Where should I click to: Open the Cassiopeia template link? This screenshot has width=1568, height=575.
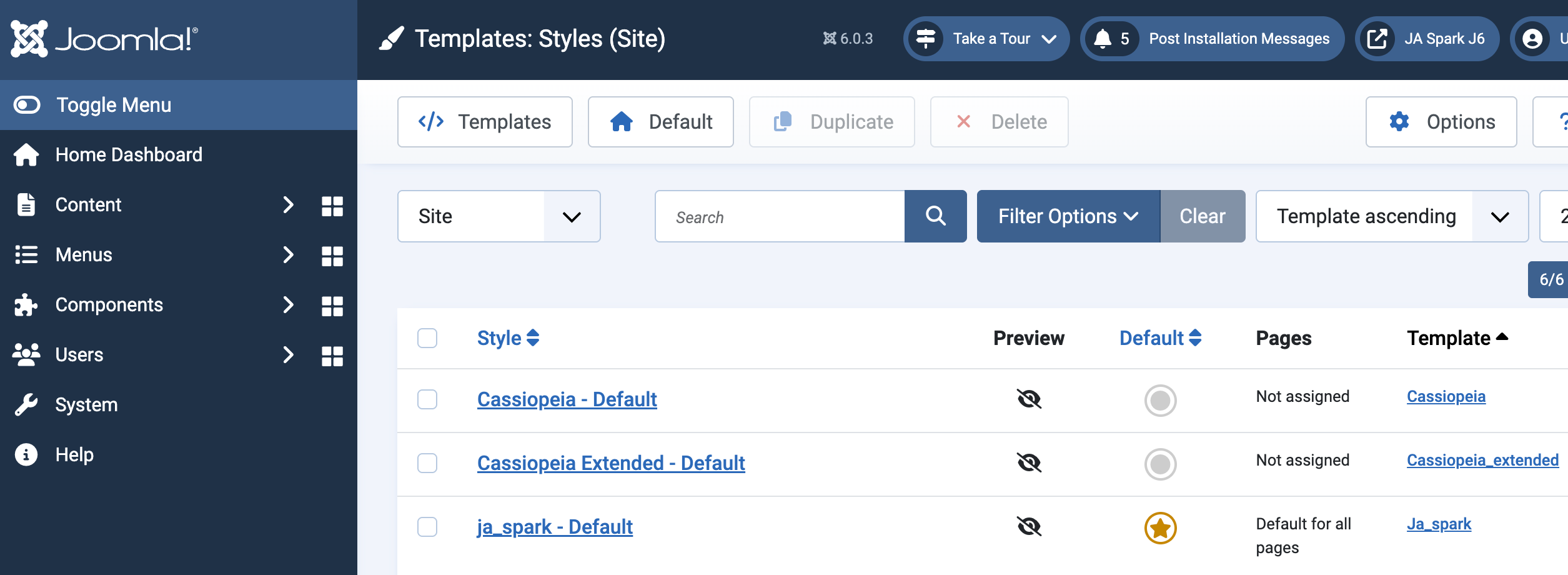[x=1446, y=396]
